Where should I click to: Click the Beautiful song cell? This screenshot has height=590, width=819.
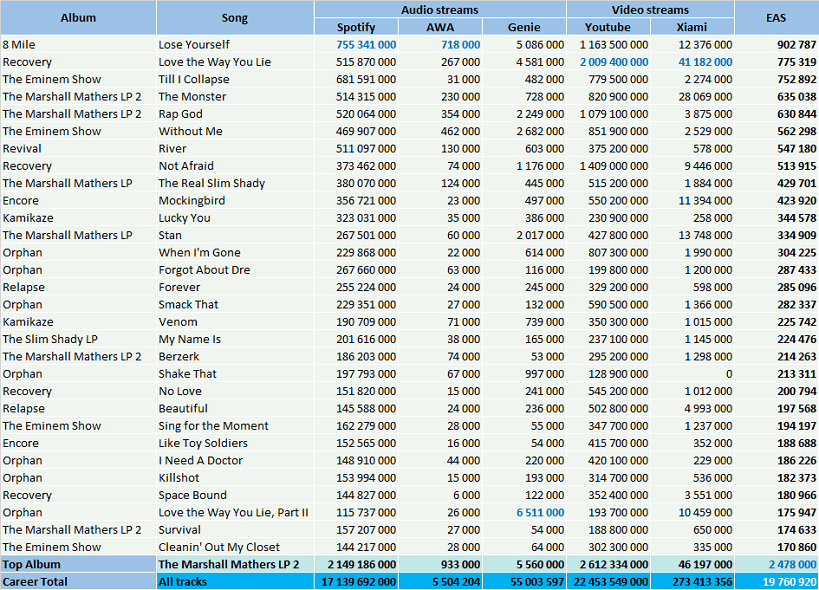click(235, 408)
